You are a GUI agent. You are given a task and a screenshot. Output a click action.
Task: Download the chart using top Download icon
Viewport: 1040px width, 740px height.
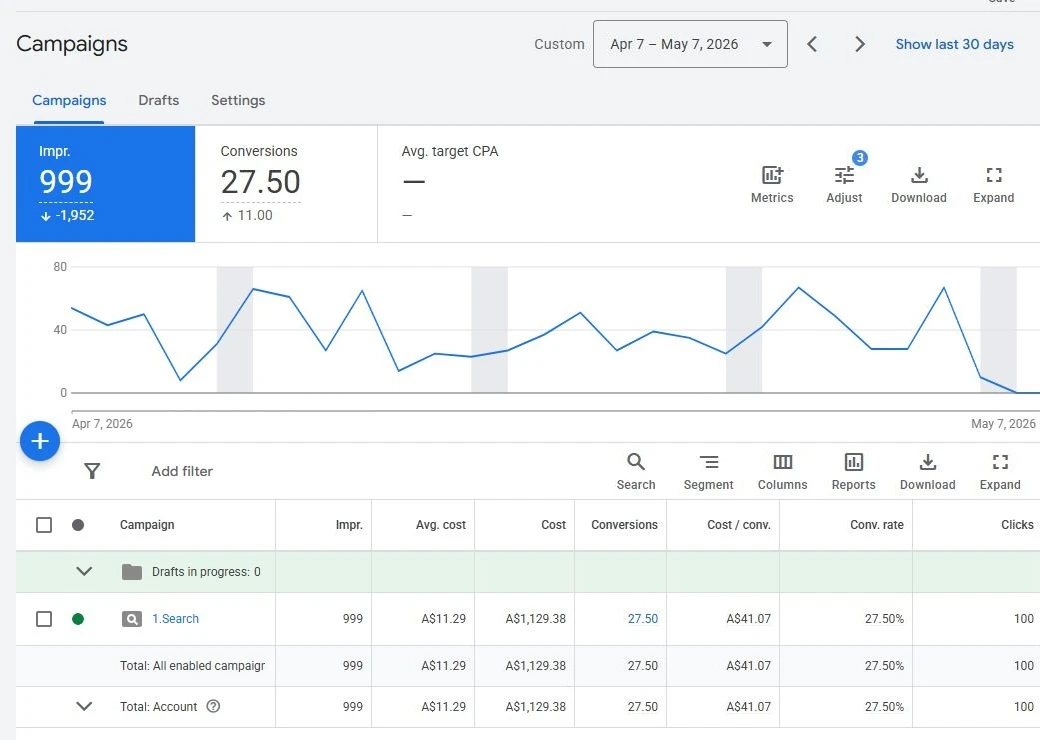(919, 184)
